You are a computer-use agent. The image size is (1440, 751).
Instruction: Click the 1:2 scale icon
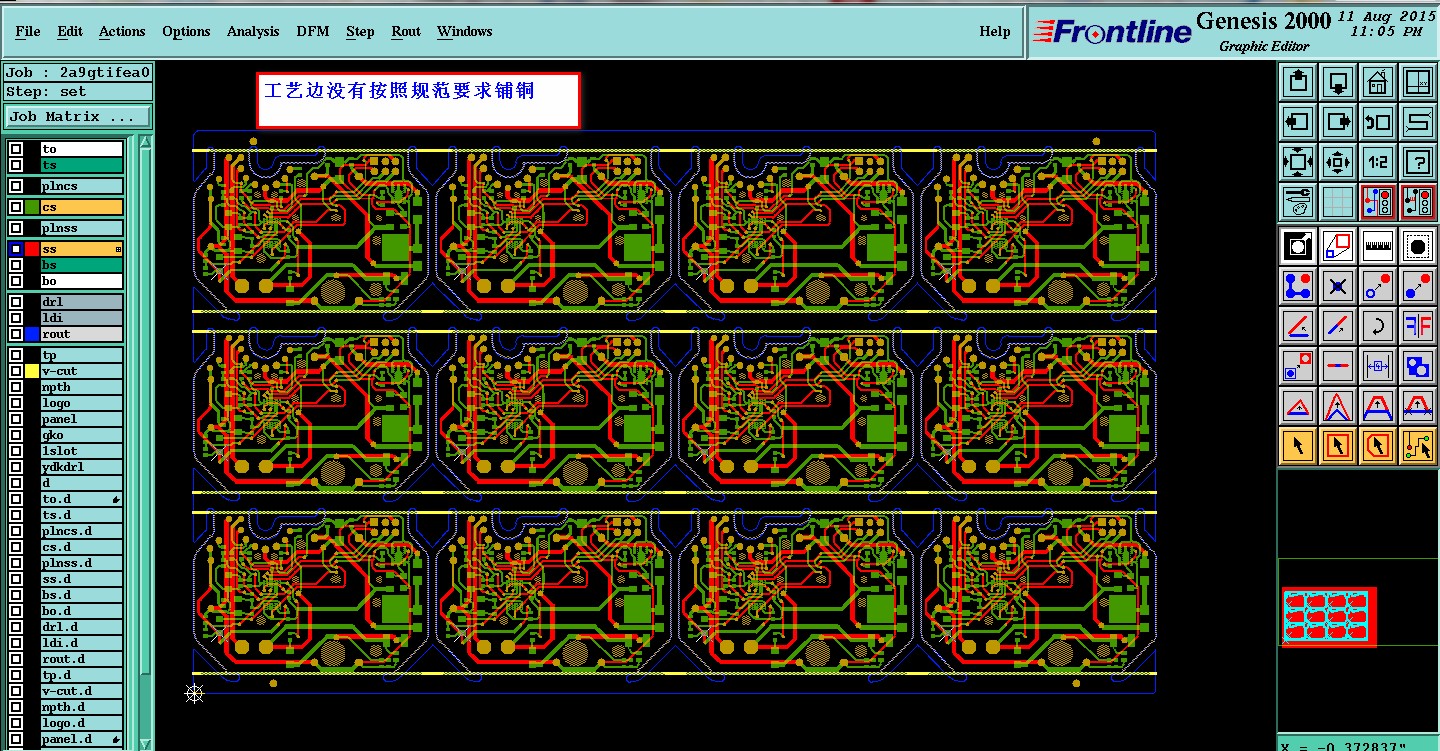[1378, 161]
